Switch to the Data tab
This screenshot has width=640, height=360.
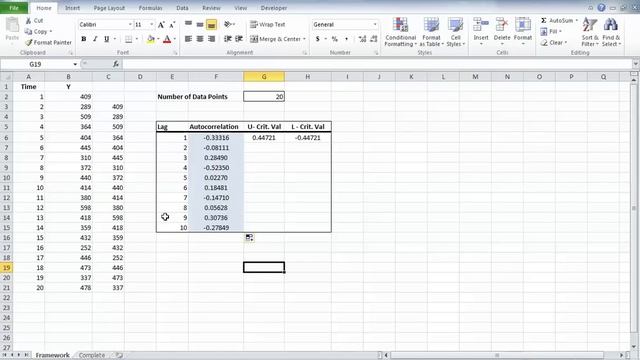click(182, 8)
